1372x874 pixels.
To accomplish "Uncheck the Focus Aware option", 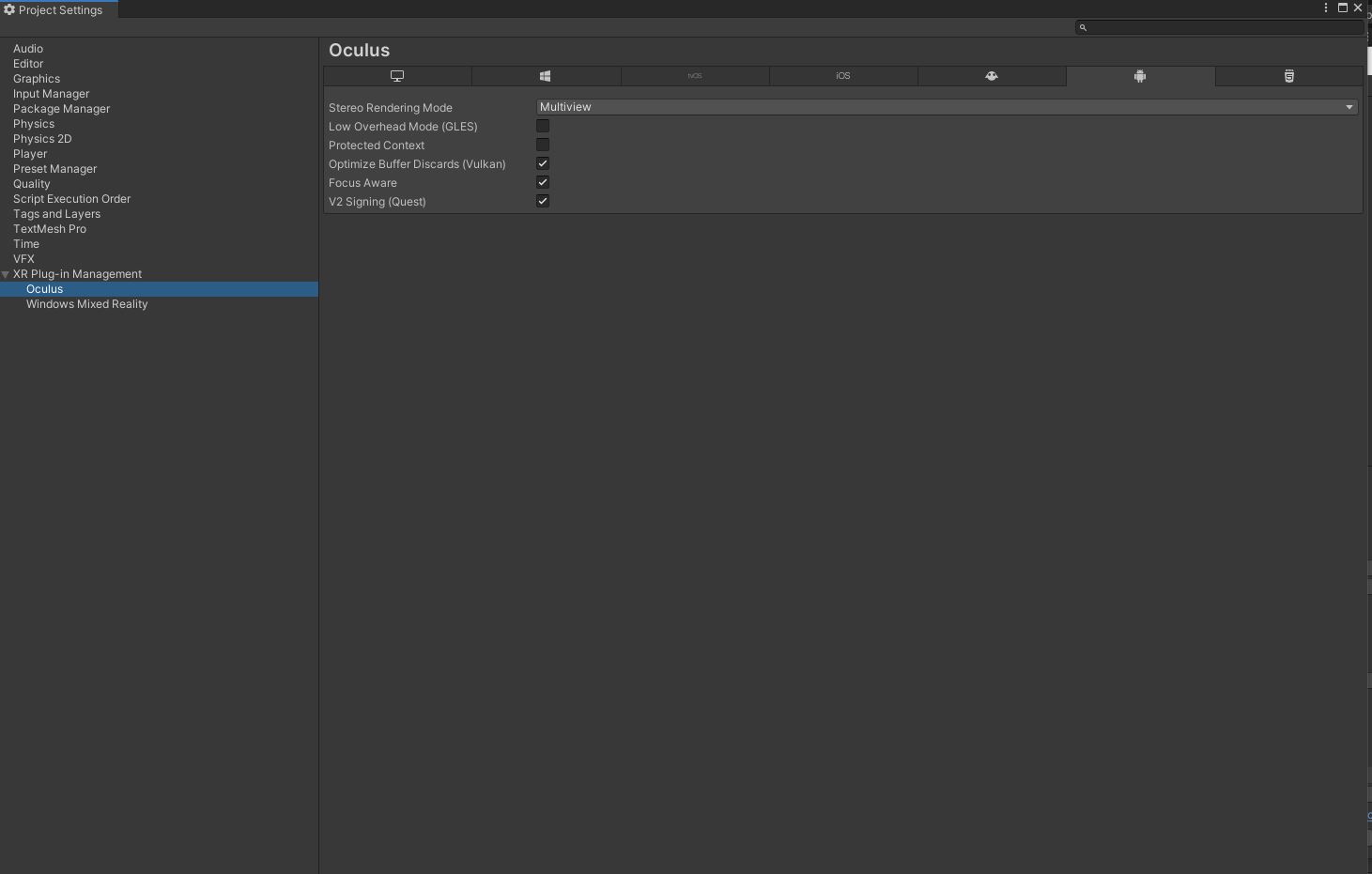I will tap(543, 182).
